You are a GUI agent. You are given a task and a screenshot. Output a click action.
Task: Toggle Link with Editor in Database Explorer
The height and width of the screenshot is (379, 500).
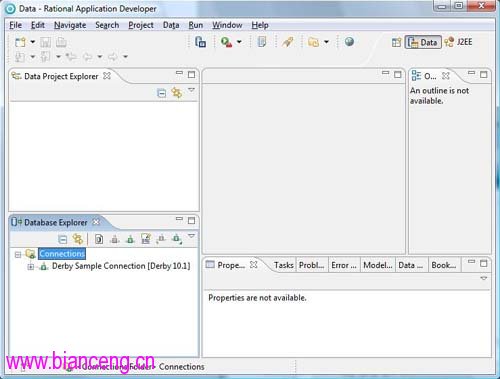click(x=78, y=239)
